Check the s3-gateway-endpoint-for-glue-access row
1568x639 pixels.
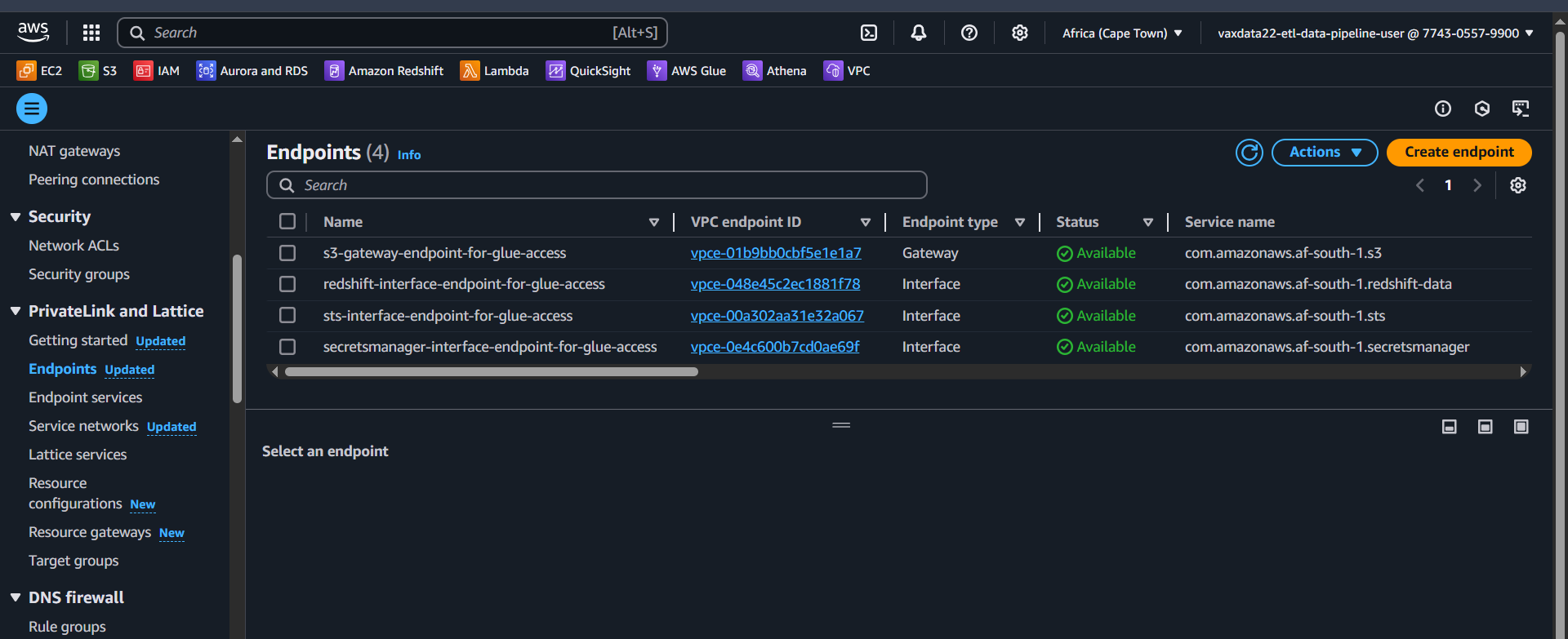pos(287,253)
